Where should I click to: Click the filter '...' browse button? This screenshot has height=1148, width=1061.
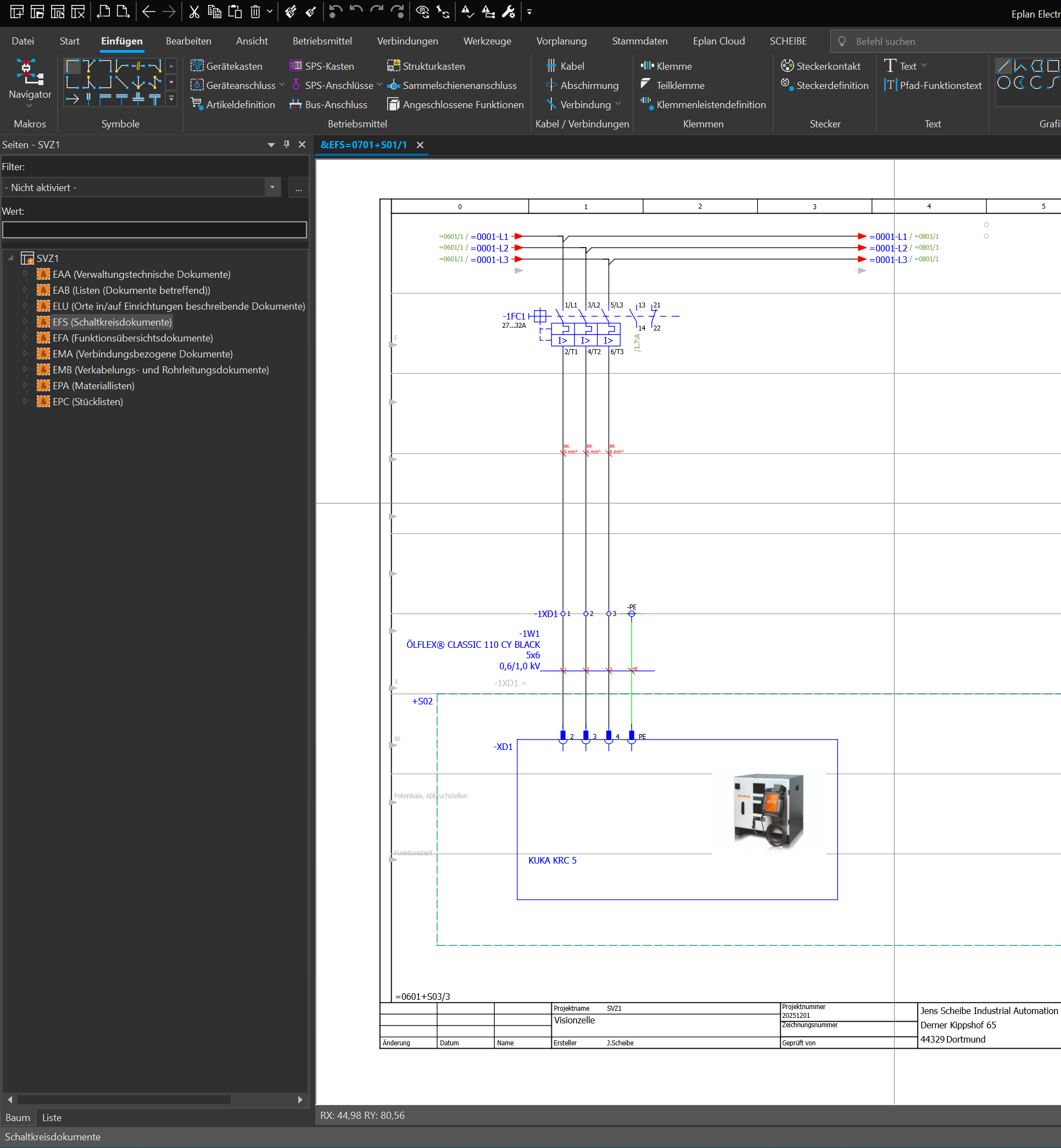(x=299, y=187)
